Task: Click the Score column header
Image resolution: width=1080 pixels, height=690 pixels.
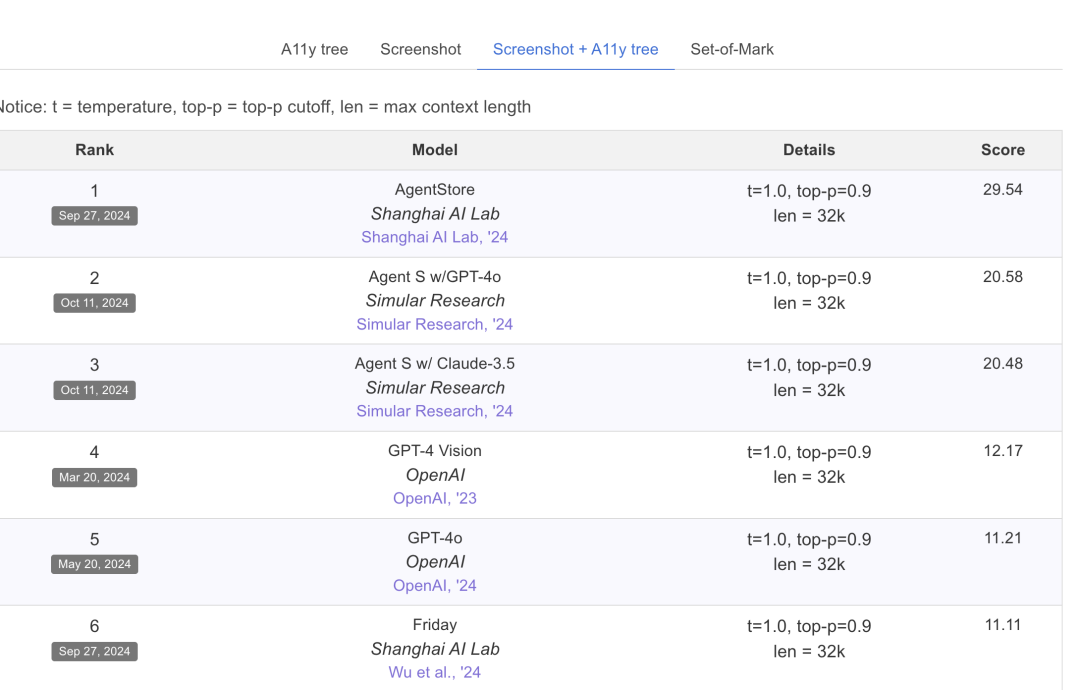Action: [x=1002, y=150]
